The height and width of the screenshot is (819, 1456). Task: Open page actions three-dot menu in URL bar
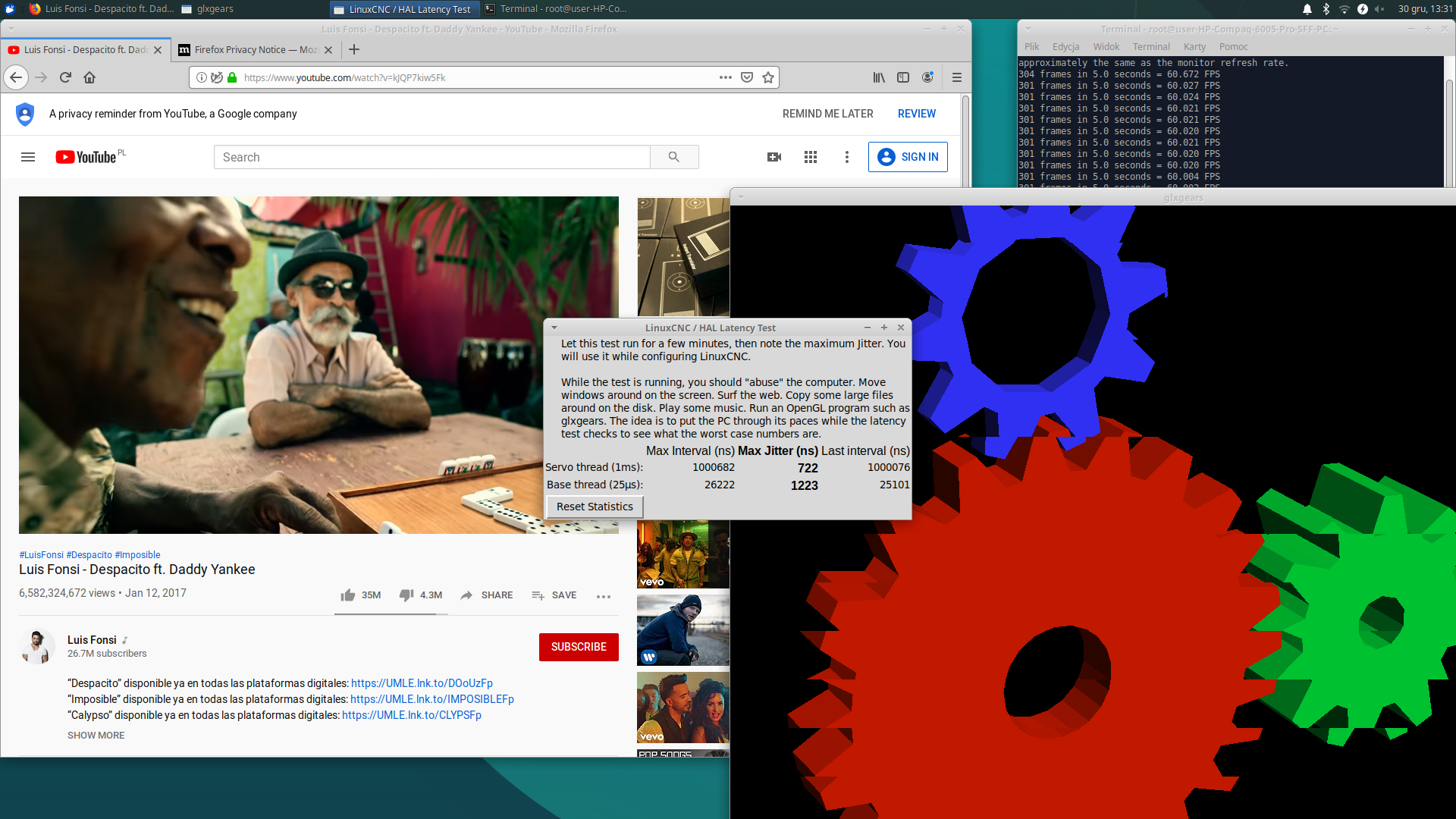(726, 77)
